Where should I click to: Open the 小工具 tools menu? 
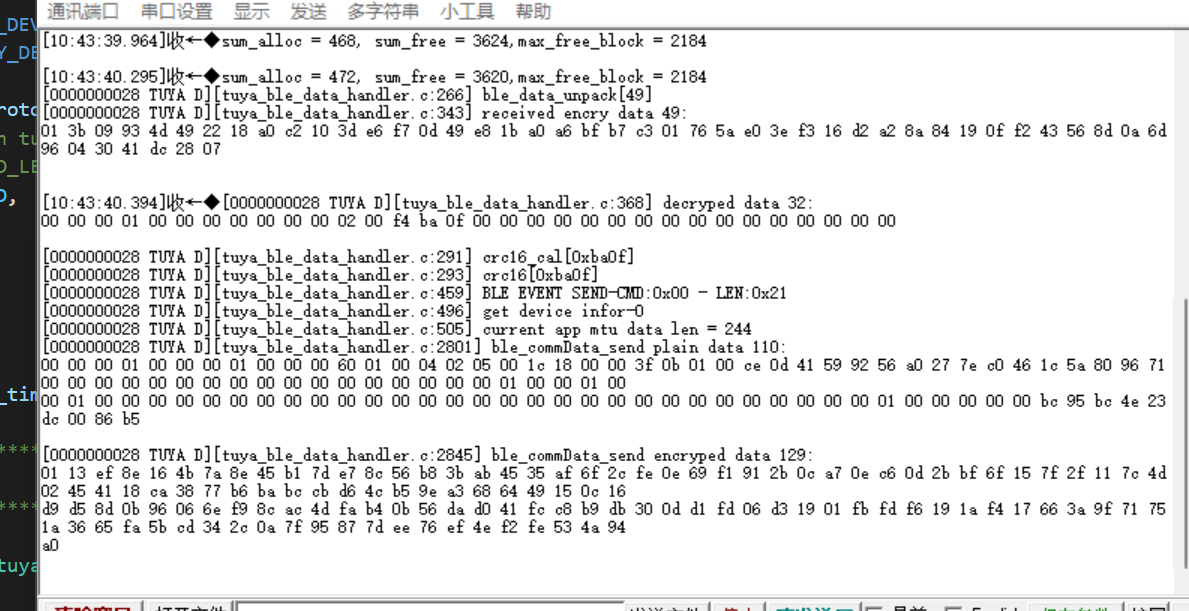pos(467,12)
